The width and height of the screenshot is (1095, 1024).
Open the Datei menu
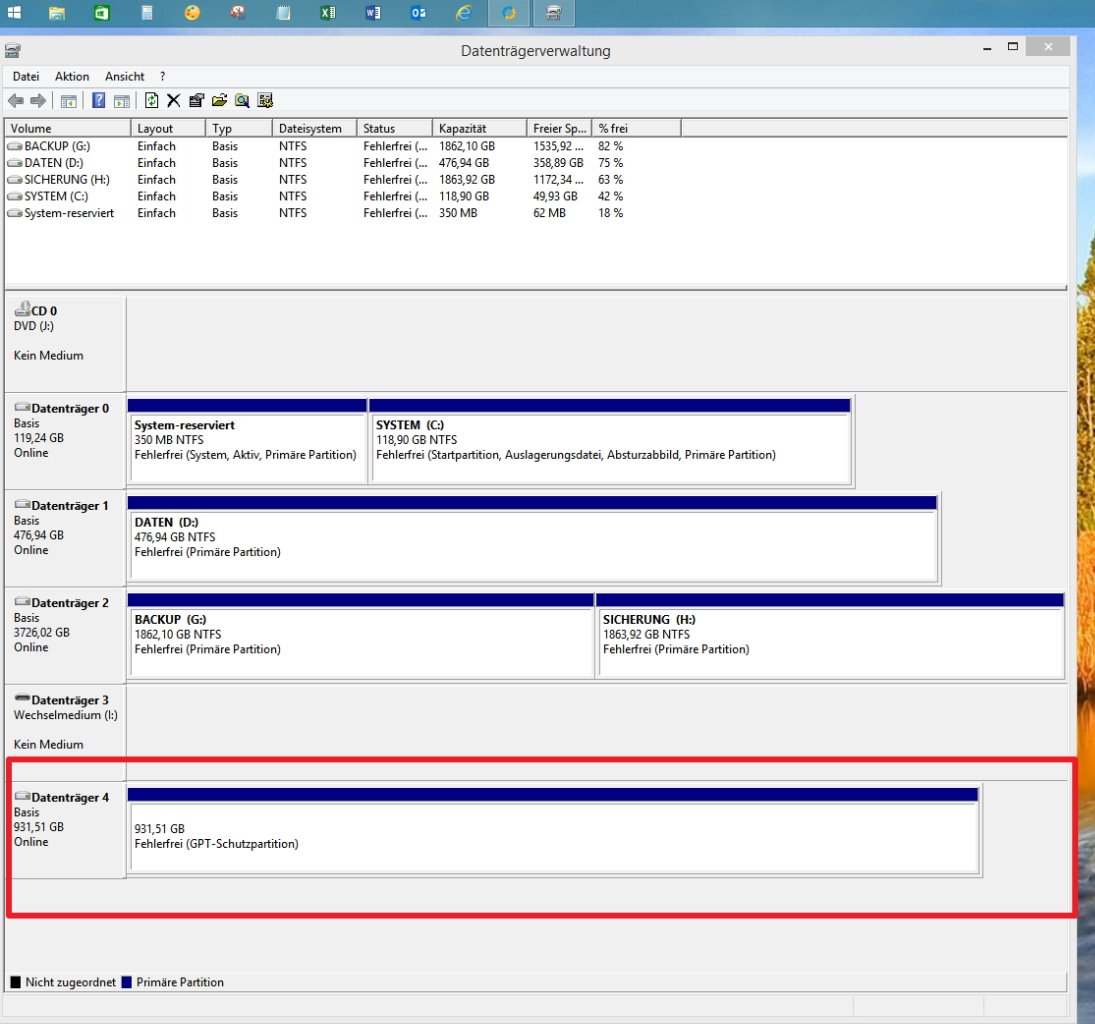click(25, 76)
